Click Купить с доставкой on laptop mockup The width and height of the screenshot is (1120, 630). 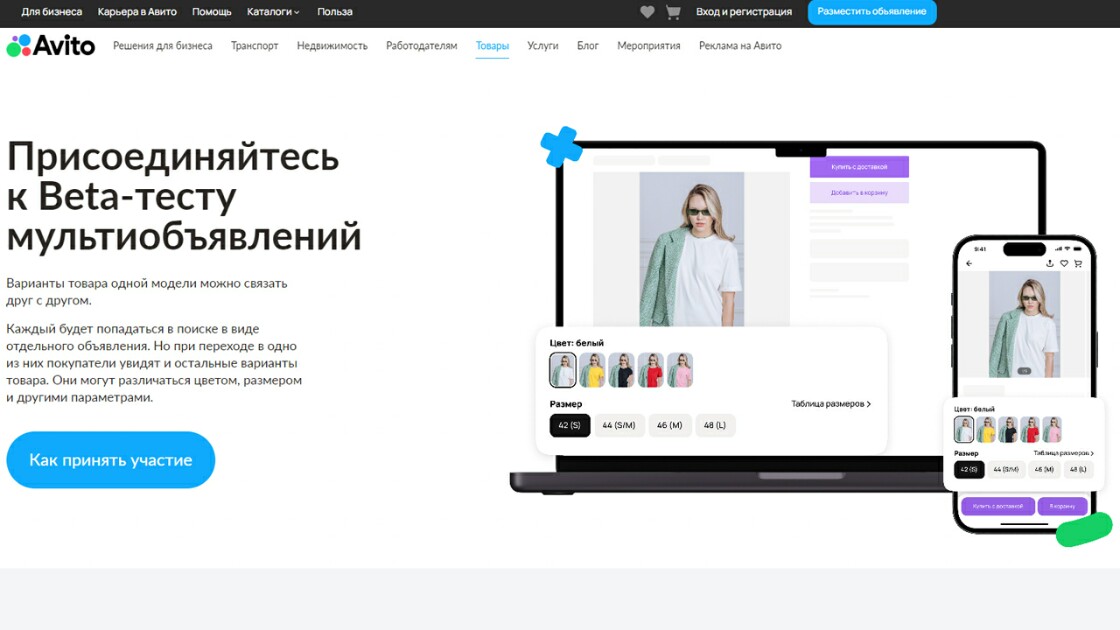click(x=859, y=166)
